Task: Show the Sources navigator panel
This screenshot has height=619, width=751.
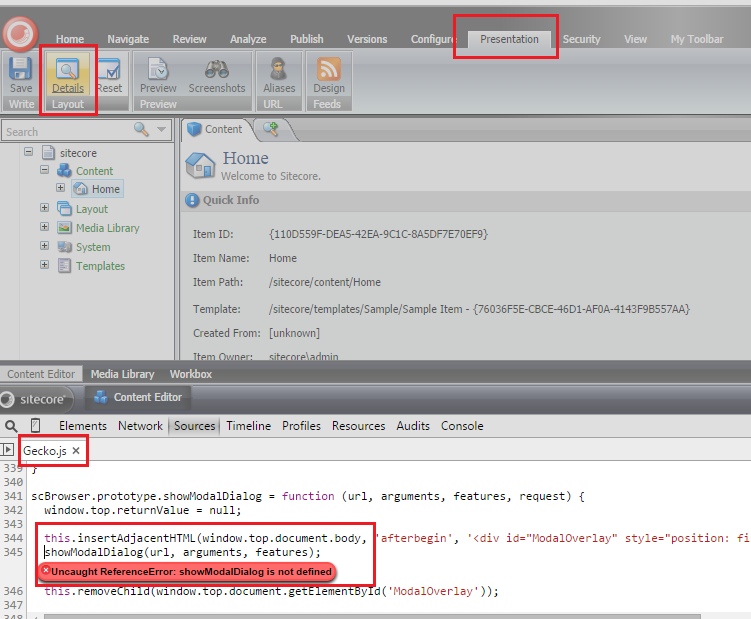Action: 7,450
